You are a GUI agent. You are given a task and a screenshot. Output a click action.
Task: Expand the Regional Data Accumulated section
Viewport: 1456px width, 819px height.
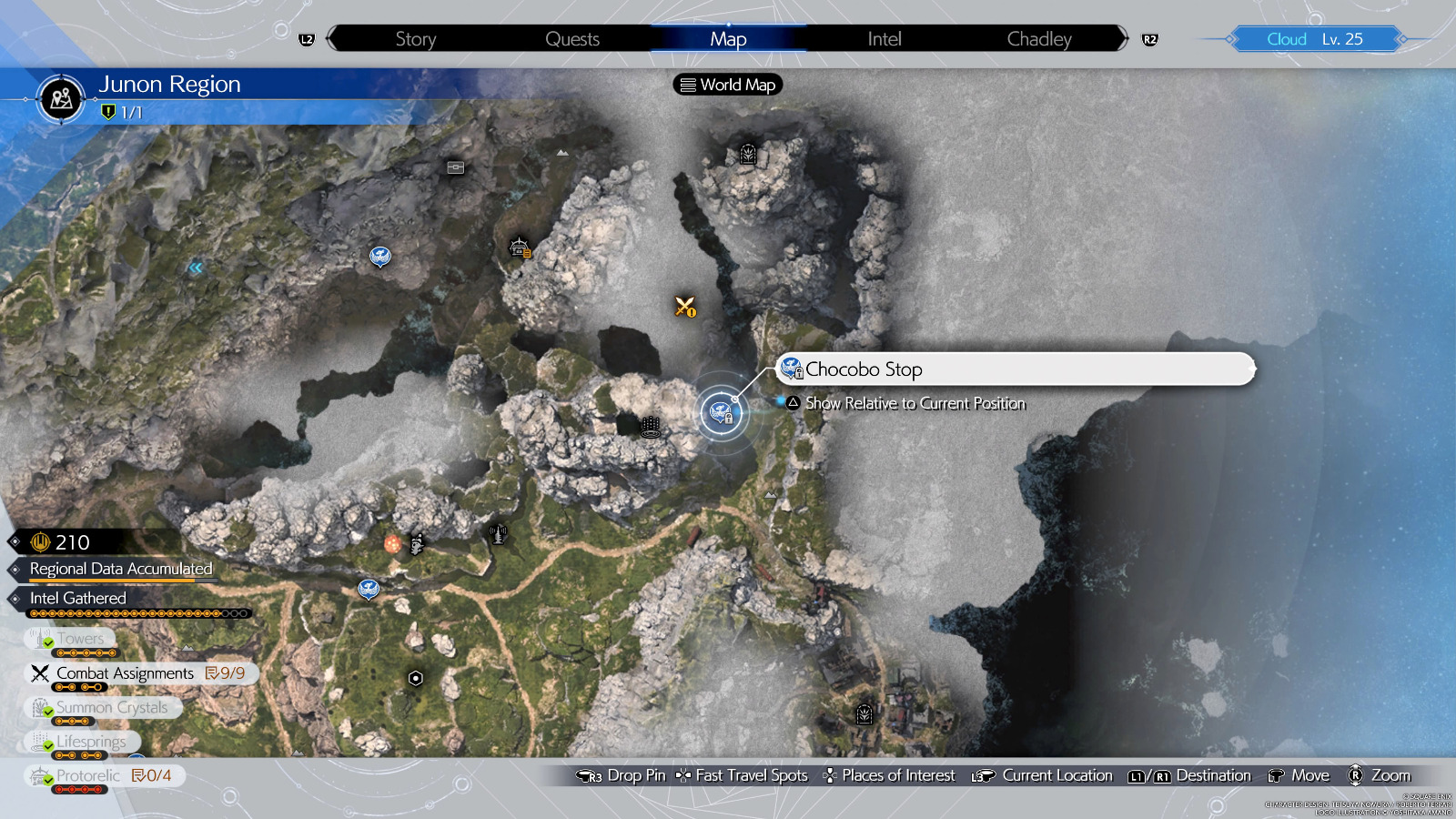pos(120,569)
